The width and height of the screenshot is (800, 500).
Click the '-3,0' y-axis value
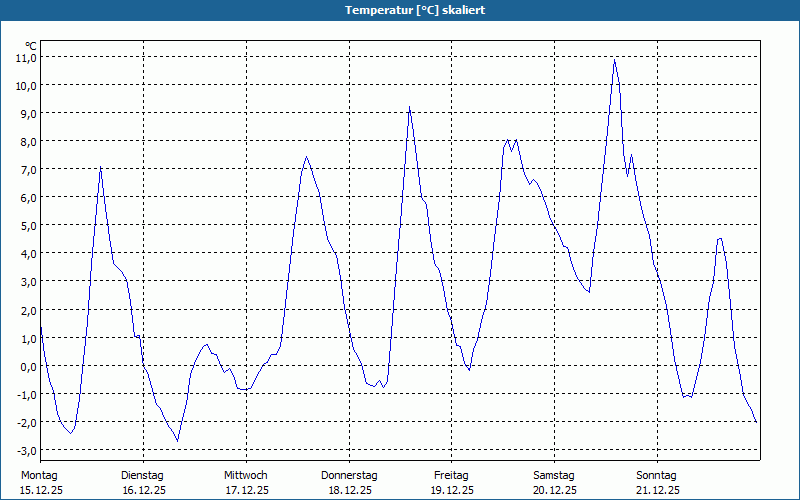click(27, 451)
